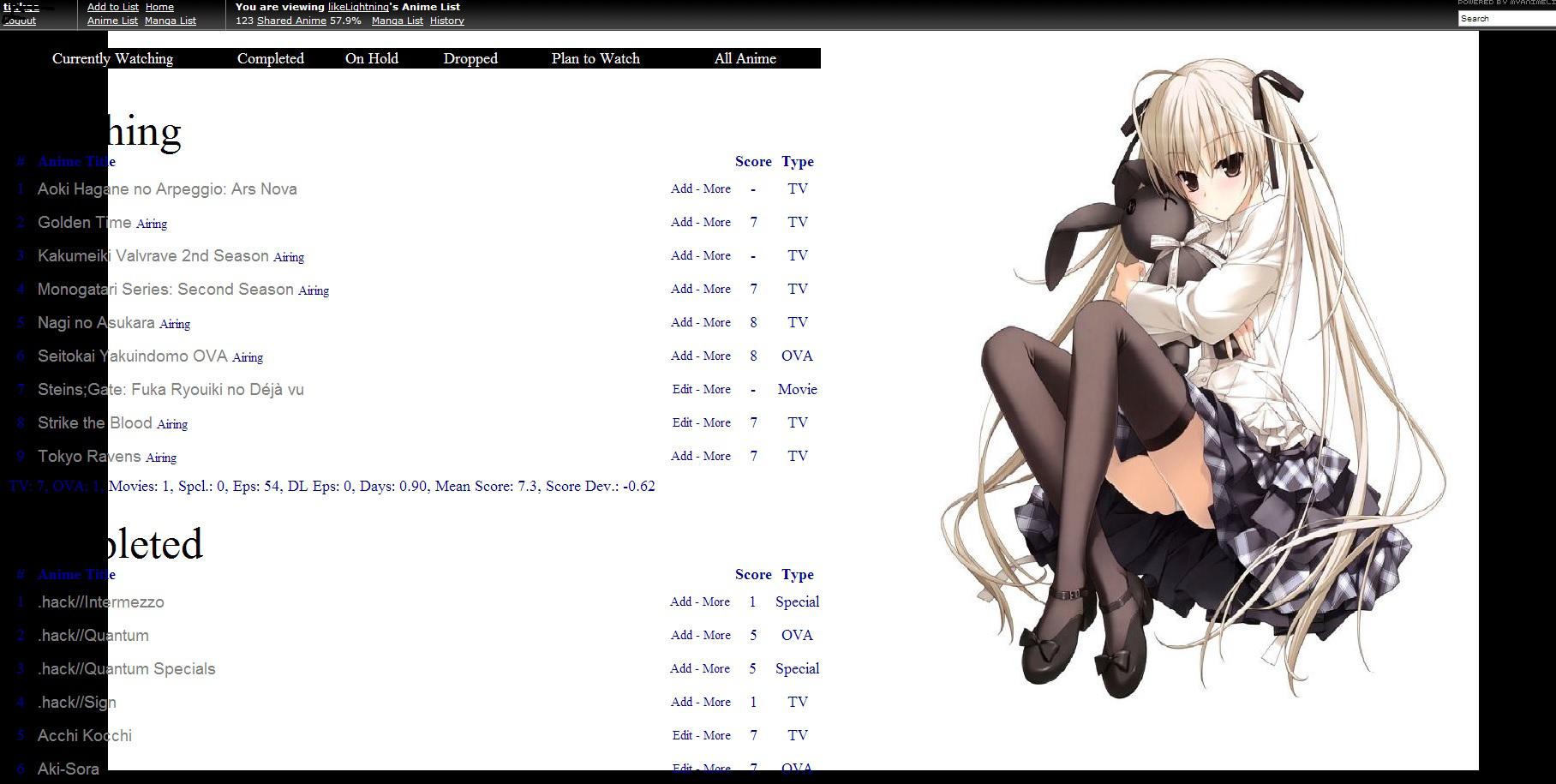Image resolution: width=1556 pixels, height=784 pixels.
Task: Click More for Nagi no Asukara
Action: [717, 322]
